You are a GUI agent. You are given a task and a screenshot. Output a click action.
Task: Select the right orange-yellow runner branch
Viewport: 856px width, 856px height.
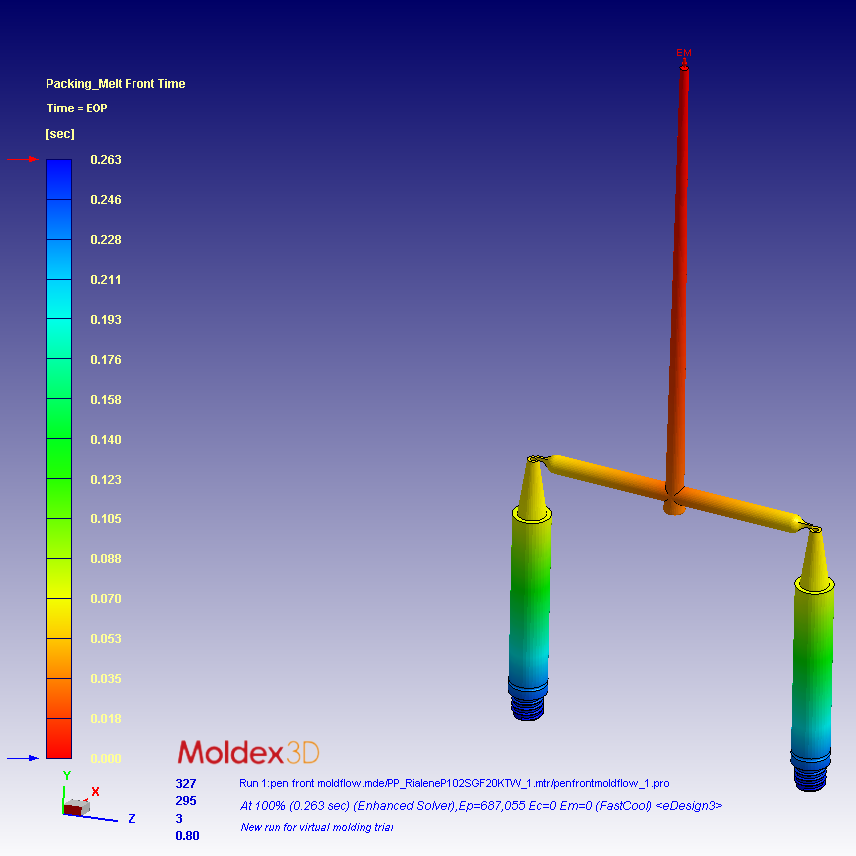coord(742,509)
